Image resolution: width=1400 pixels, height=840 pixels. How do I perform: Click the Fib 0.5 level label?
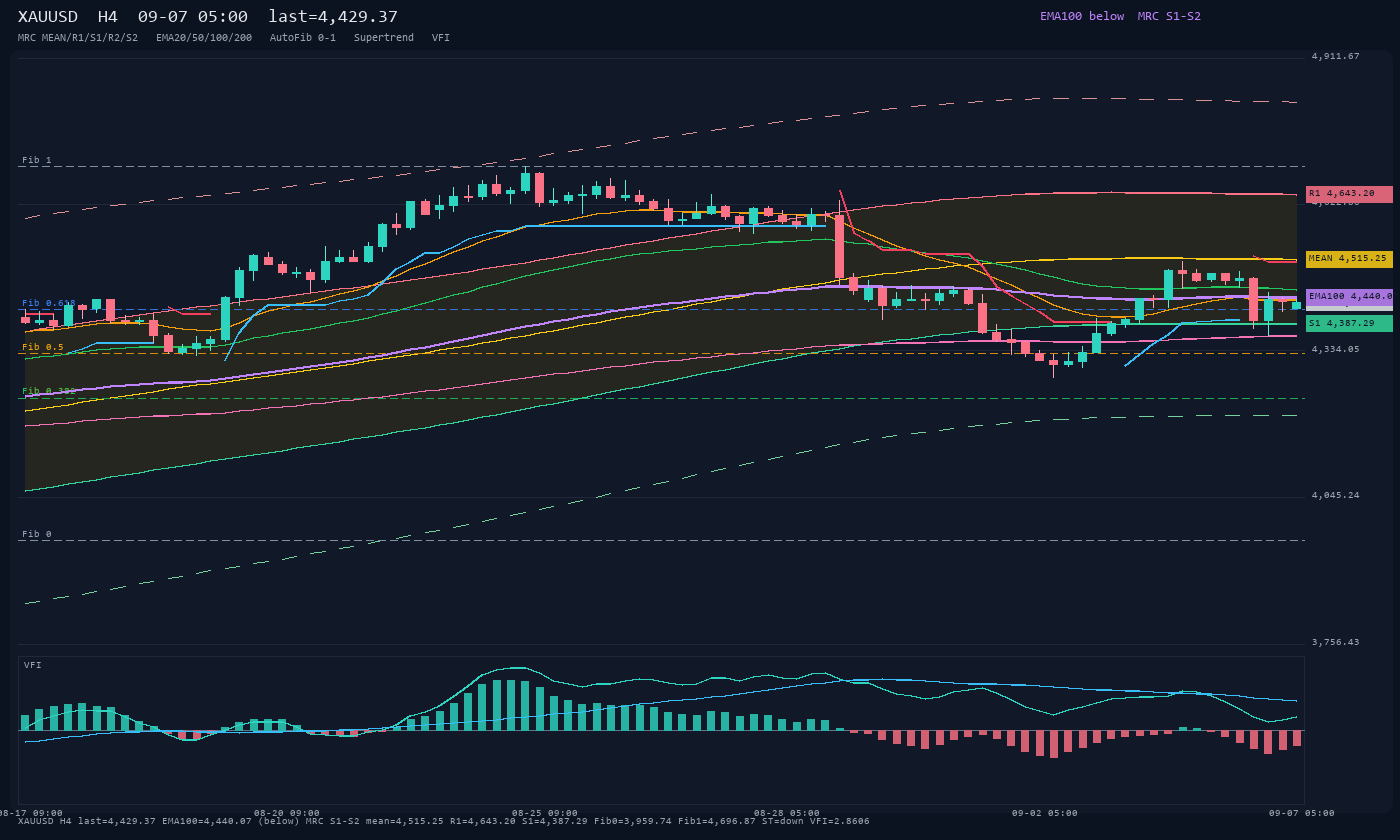click(x=43, y=347)
